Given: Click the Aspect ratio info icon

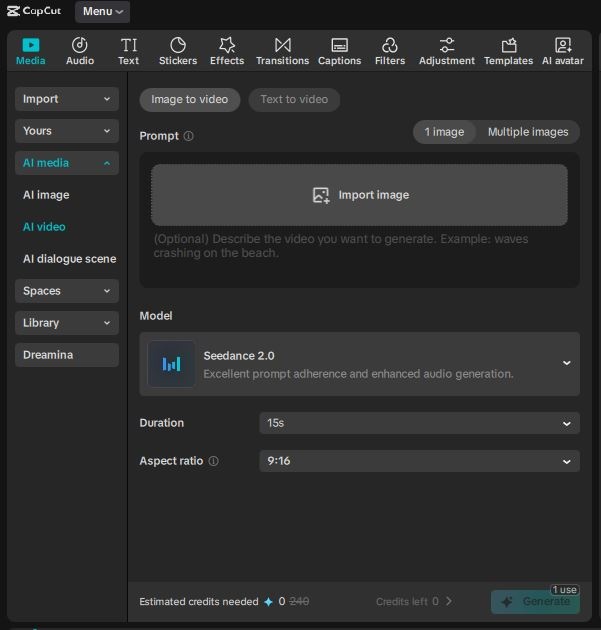Looking at the screenshot, I should pos(214,461).
